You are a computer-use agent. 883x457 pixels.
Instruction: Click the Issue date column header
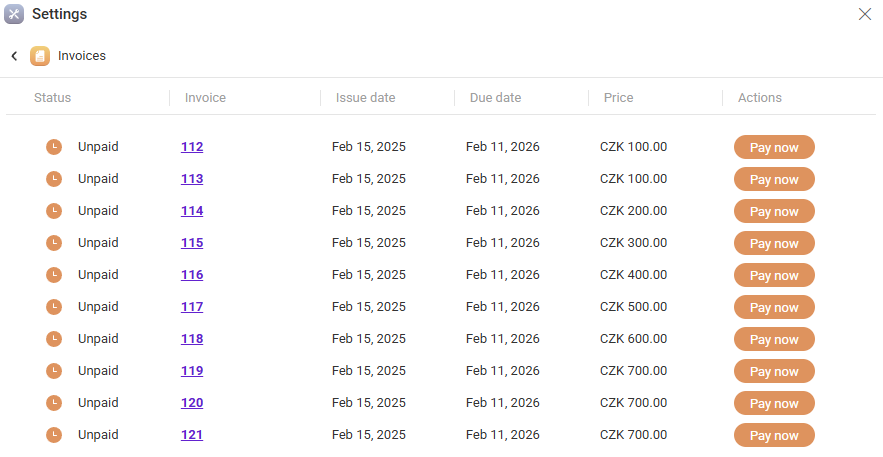[x=365, y=98]
